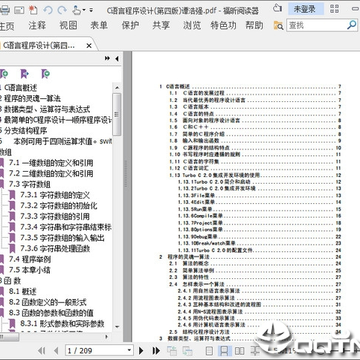Click bookmark panel horizontal scroll-right arrow
The height and width of the screenshot is (360, 360).
point(107,337)
